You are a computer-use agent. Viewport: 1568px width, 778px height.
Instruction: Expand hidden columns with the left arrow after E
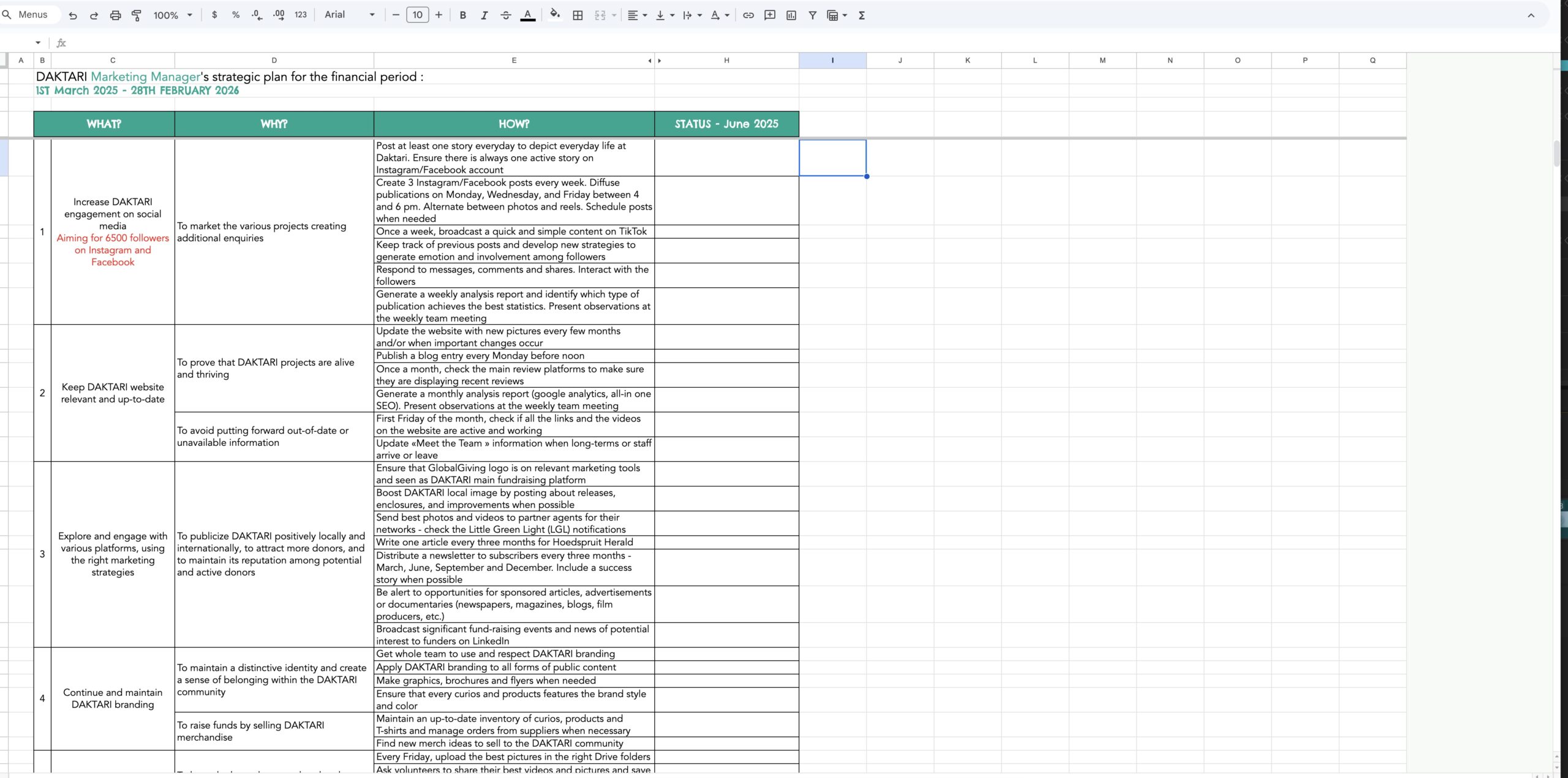click(649, 61)
